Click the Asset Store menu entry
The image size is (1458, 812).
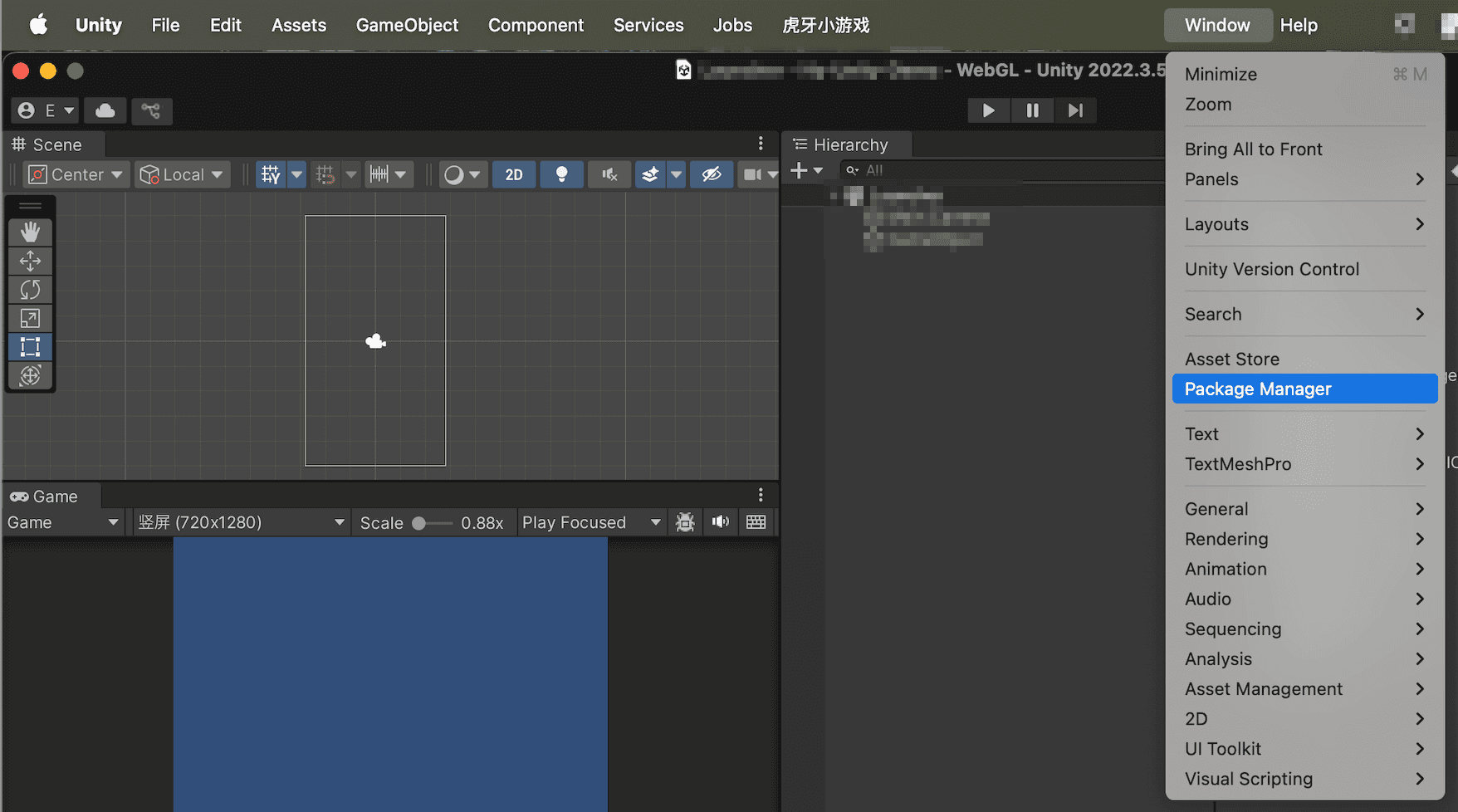(x=1232, y=359)
